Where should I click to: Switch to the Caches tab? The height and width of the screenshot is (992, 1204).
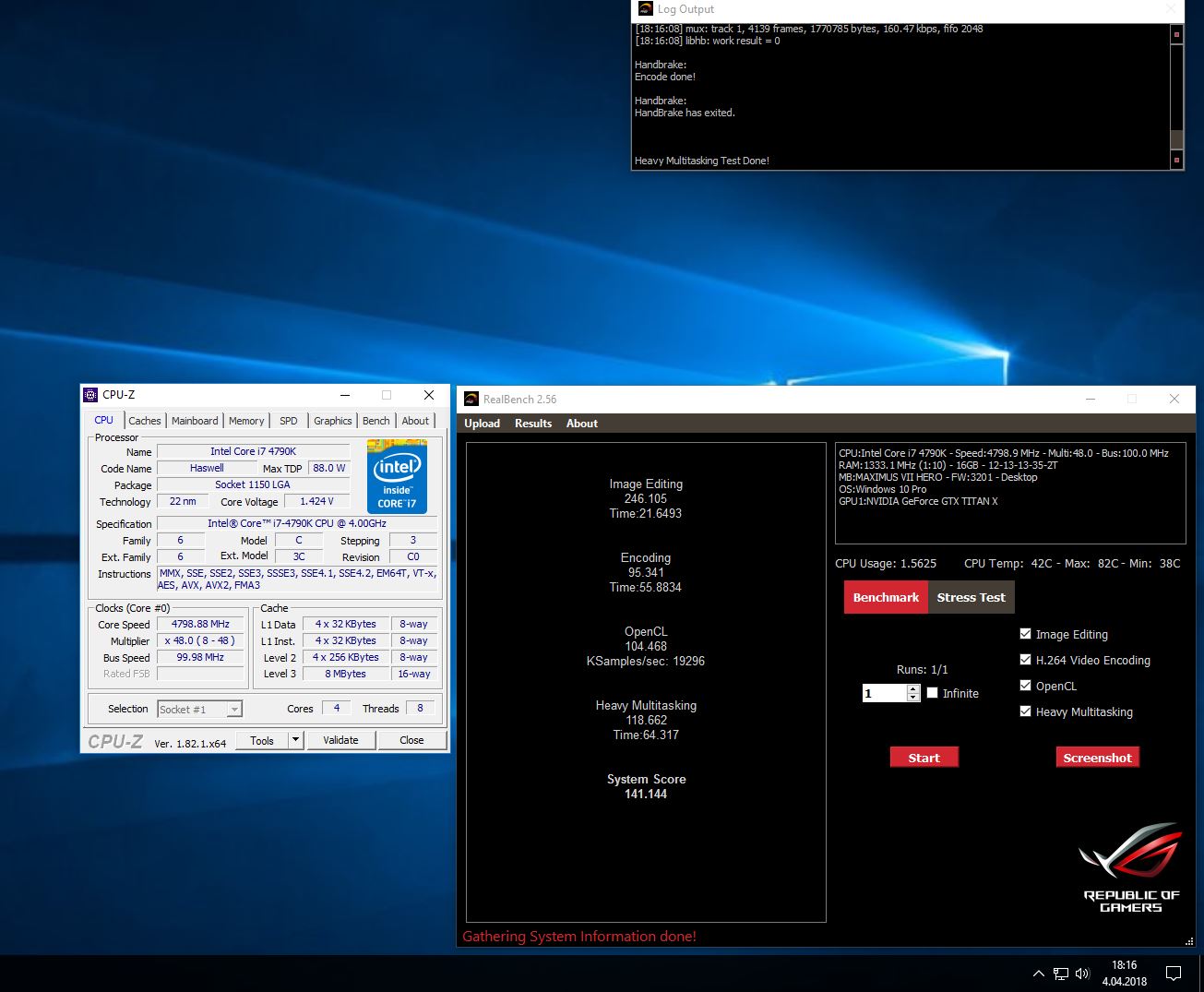click(144, 421)
